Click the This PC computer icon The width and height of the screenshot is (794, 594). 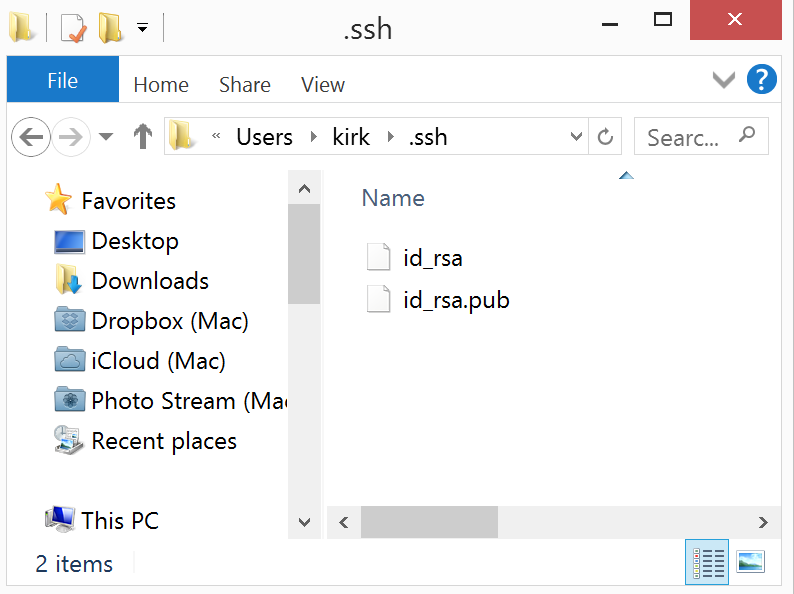pos(60,519)
